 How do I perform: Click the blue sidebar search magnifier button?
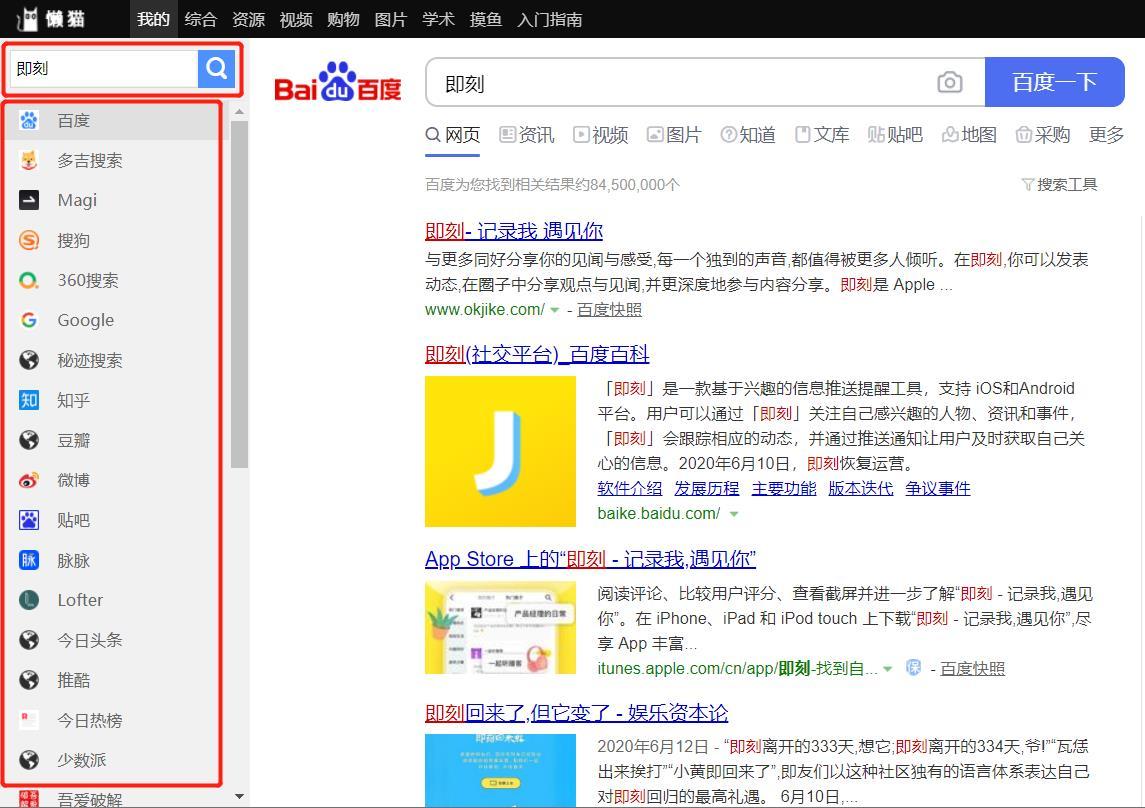coord(216,69)
